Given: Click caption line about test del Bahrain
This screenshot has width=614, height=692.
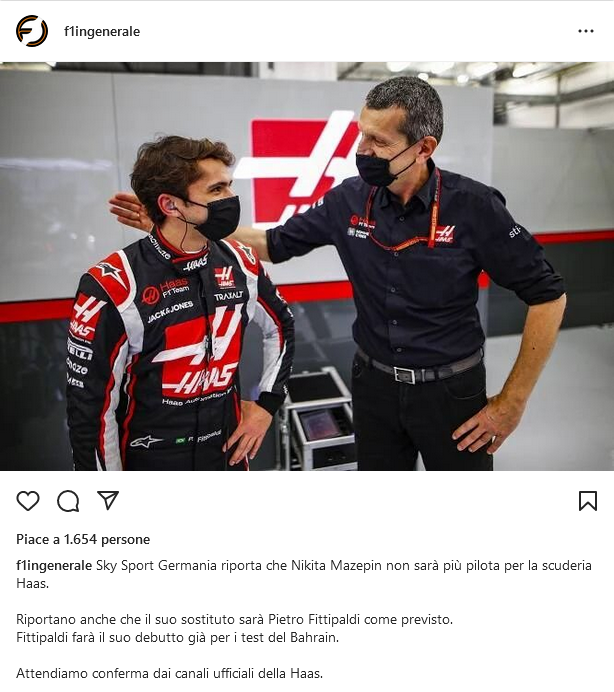Looking at the screenshot, I should click(x=177, y=637).
